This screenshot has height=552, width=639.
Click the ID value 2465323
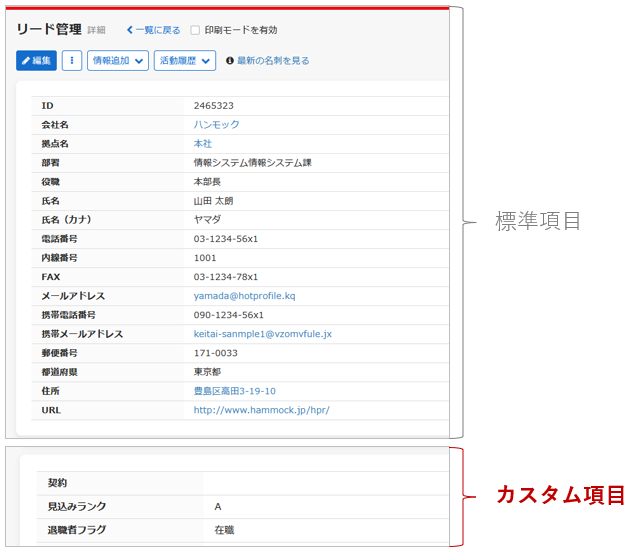tap(214, 106)
